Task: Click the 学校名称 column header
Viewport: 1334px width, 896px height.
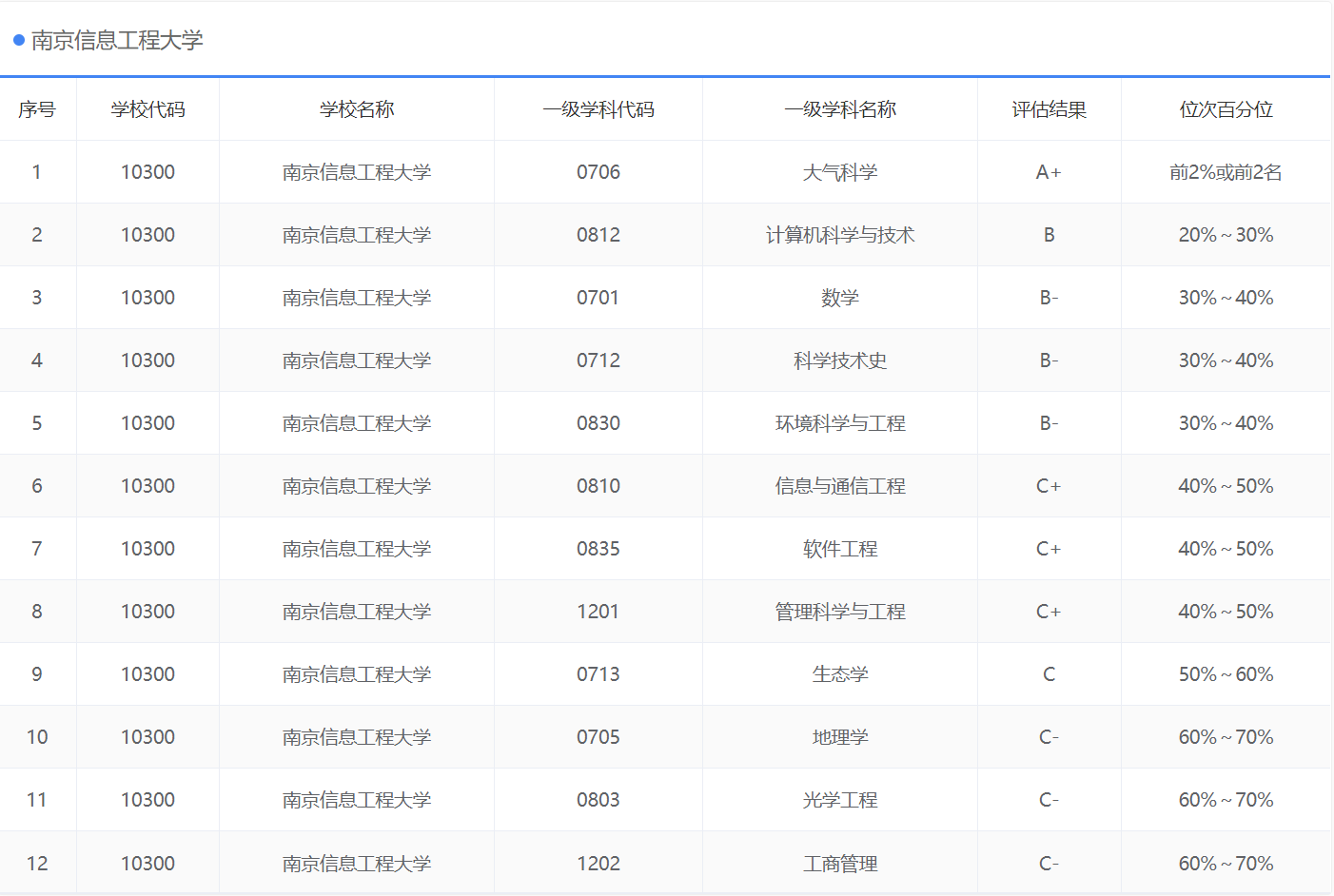Action: click(x=356, y=109)
